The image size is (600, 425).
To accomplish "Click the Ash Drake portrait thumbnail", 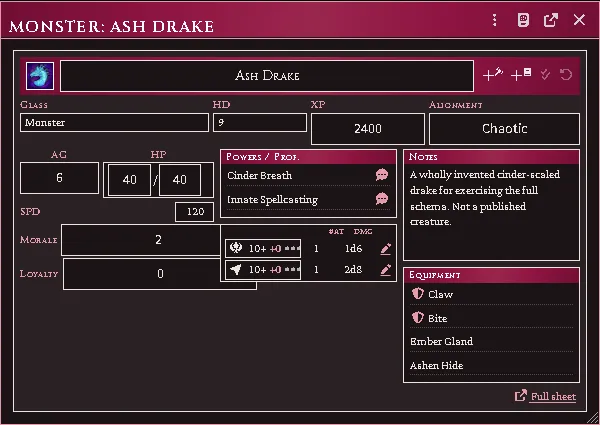I will coord(40,76).
